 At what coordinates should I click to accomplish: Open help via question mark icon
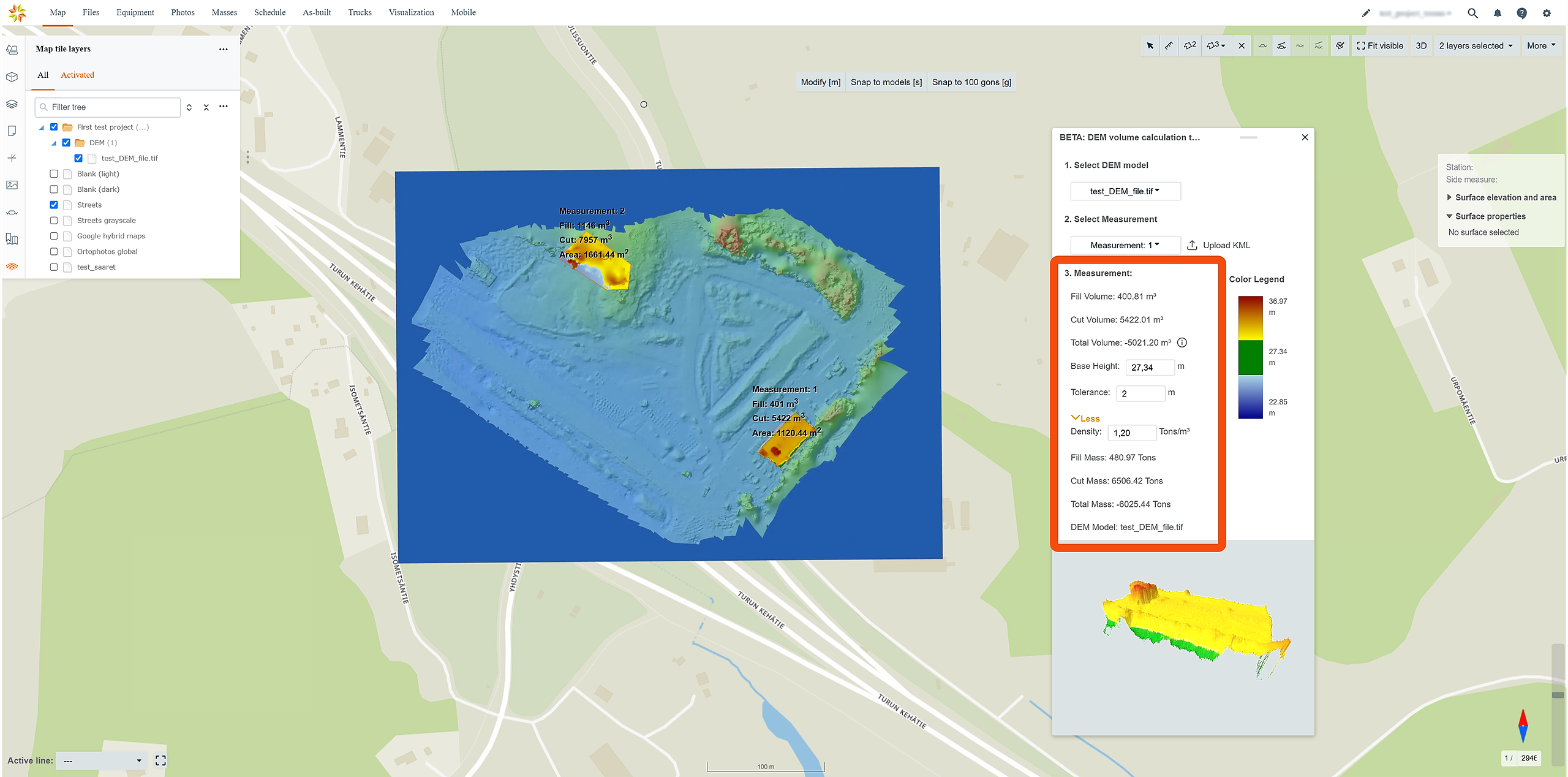1522,13
